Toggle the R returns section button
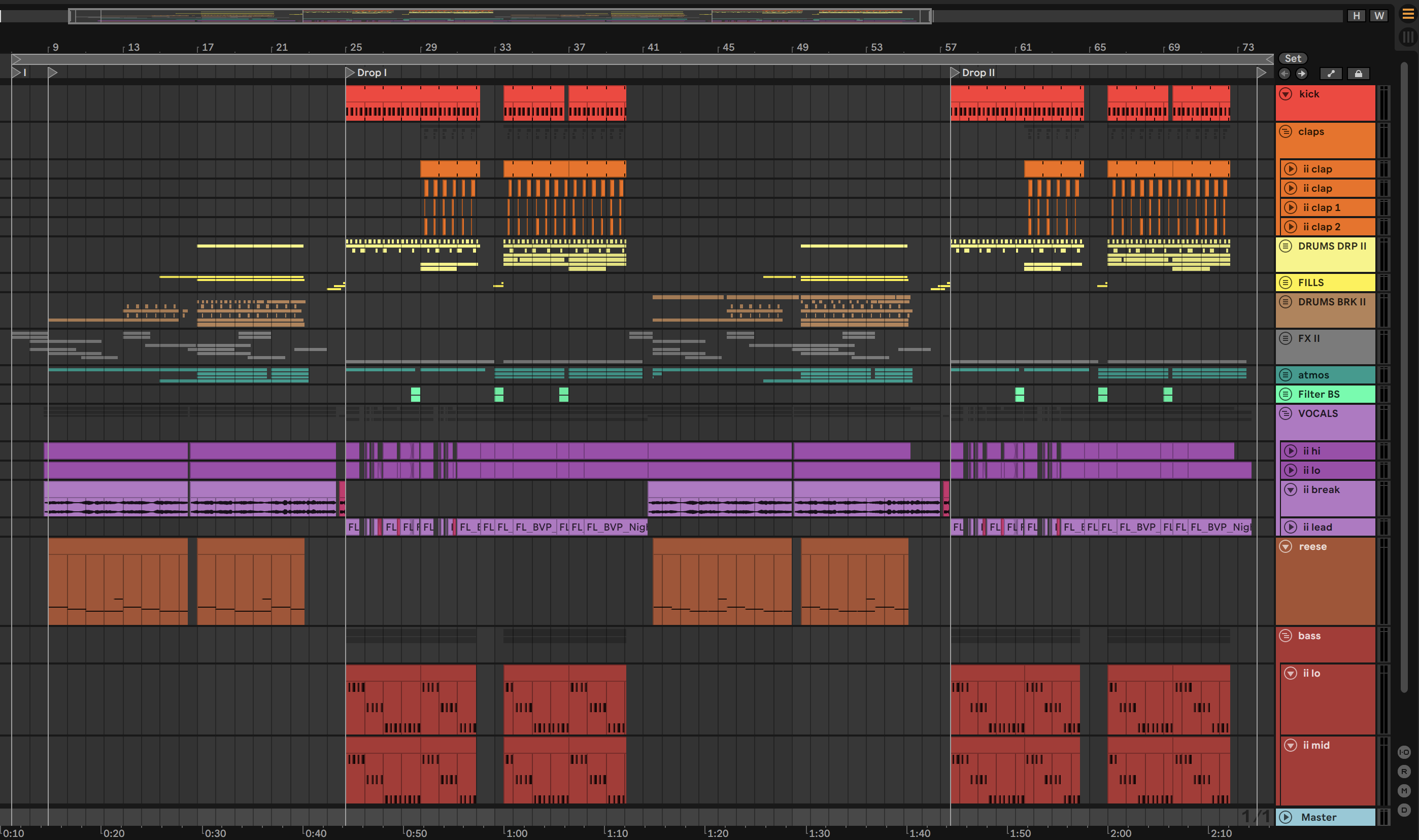This screenshot has height=840, width=1419. pyautogui.click(x=1404, y=772)
